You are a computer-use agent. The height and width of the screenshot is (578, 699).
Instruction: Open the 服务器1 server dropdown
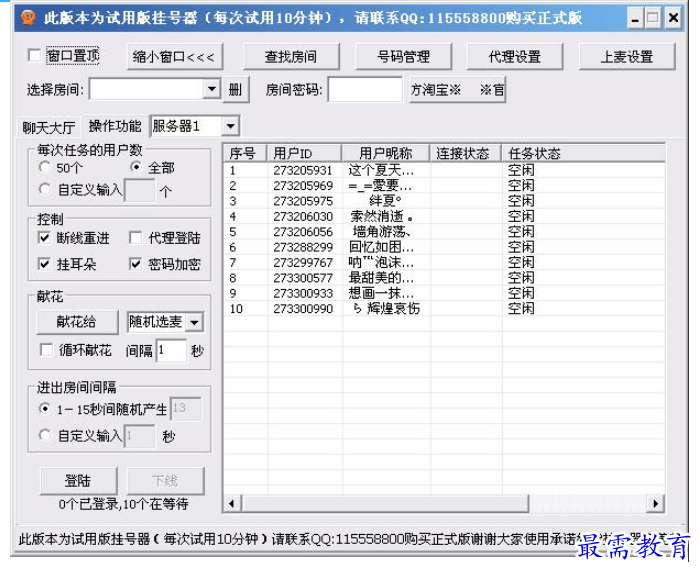click(x=230, y=126)
